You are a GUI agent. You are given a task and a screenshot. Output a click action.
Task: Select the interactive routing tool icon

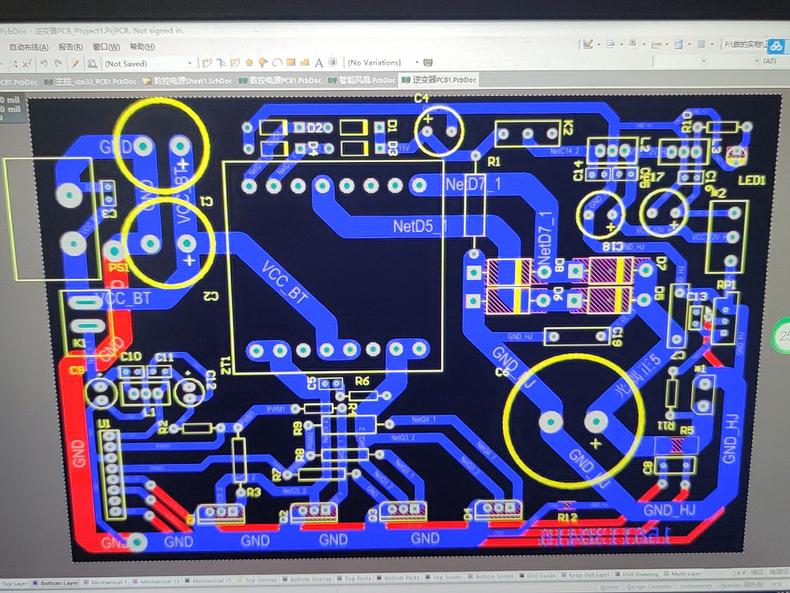point(207,63)
